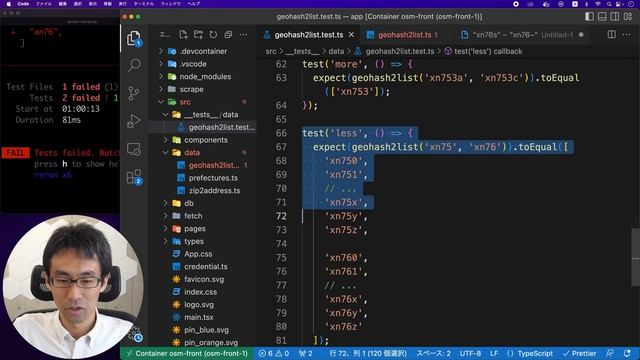The width and height of the screenshot is (640, 360).
Task: Switch to the geohash2list.test.ts tab
Action: 309,35
